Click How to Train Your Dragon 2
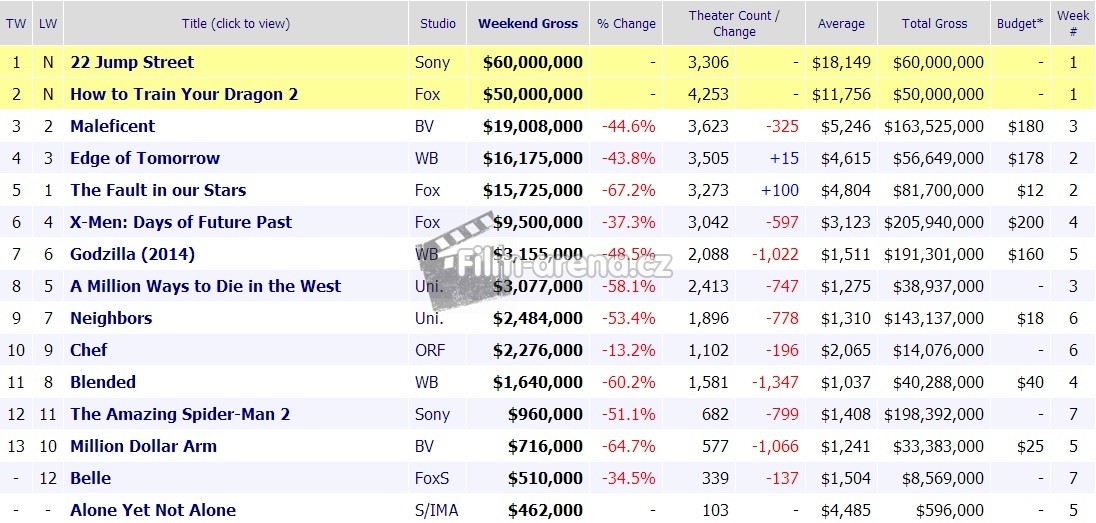The height and width of the screenshot is (523, 1096). point(184,94)
